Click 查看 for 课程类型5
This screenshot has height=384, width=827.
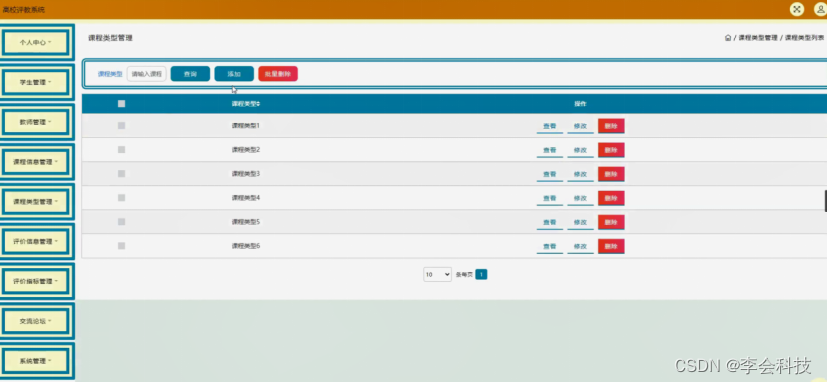pyautogui.click(x=550, y=223)
